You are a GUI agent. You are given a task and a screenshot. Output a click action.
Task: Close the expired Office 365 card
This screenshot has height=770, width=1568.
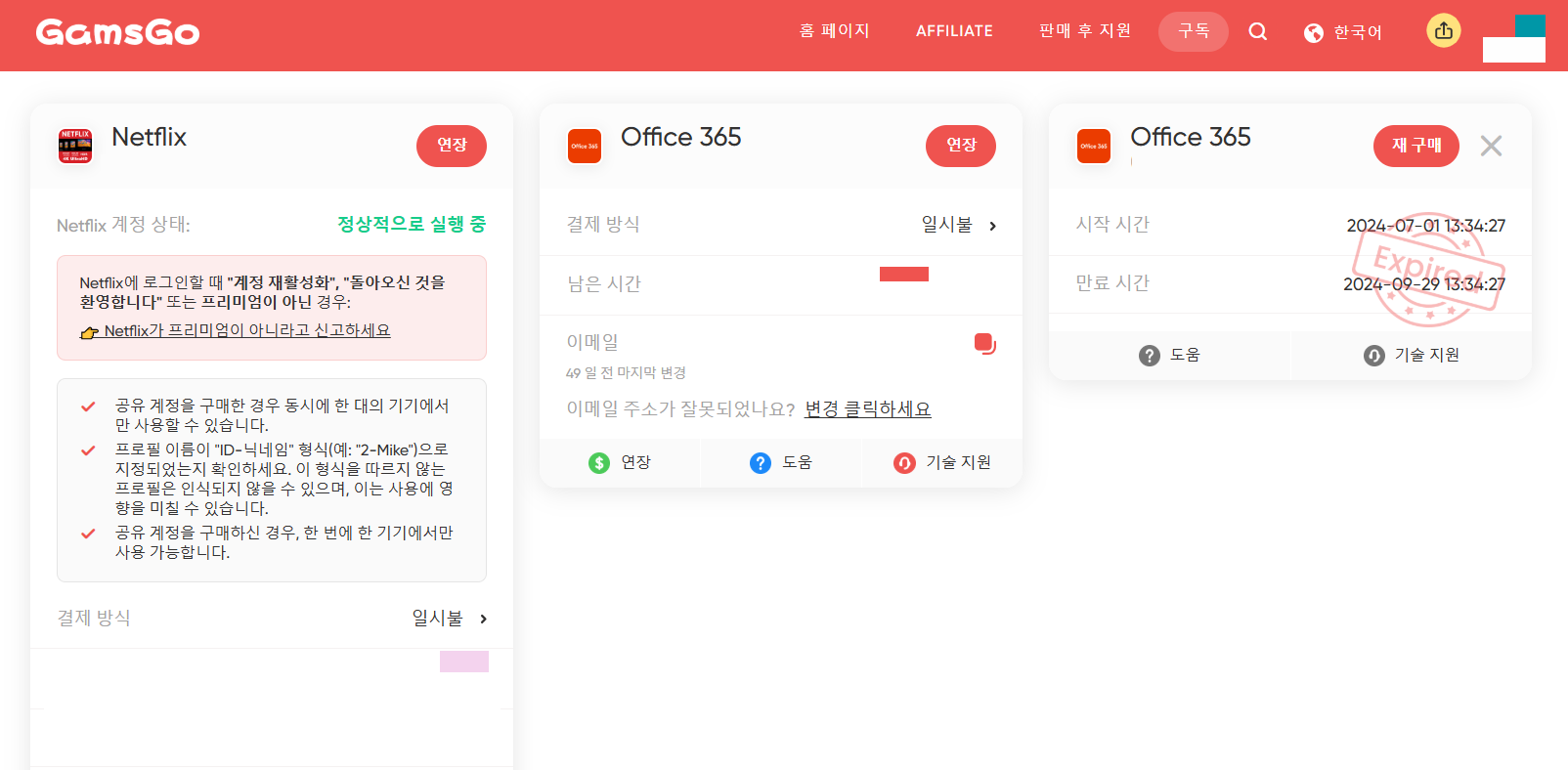coord(1491,146)
